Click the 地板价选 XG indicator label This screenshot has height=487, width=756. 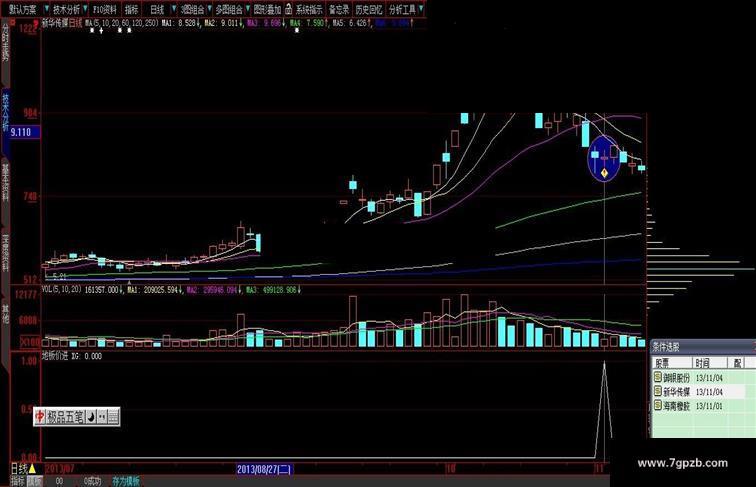point(72,356)
